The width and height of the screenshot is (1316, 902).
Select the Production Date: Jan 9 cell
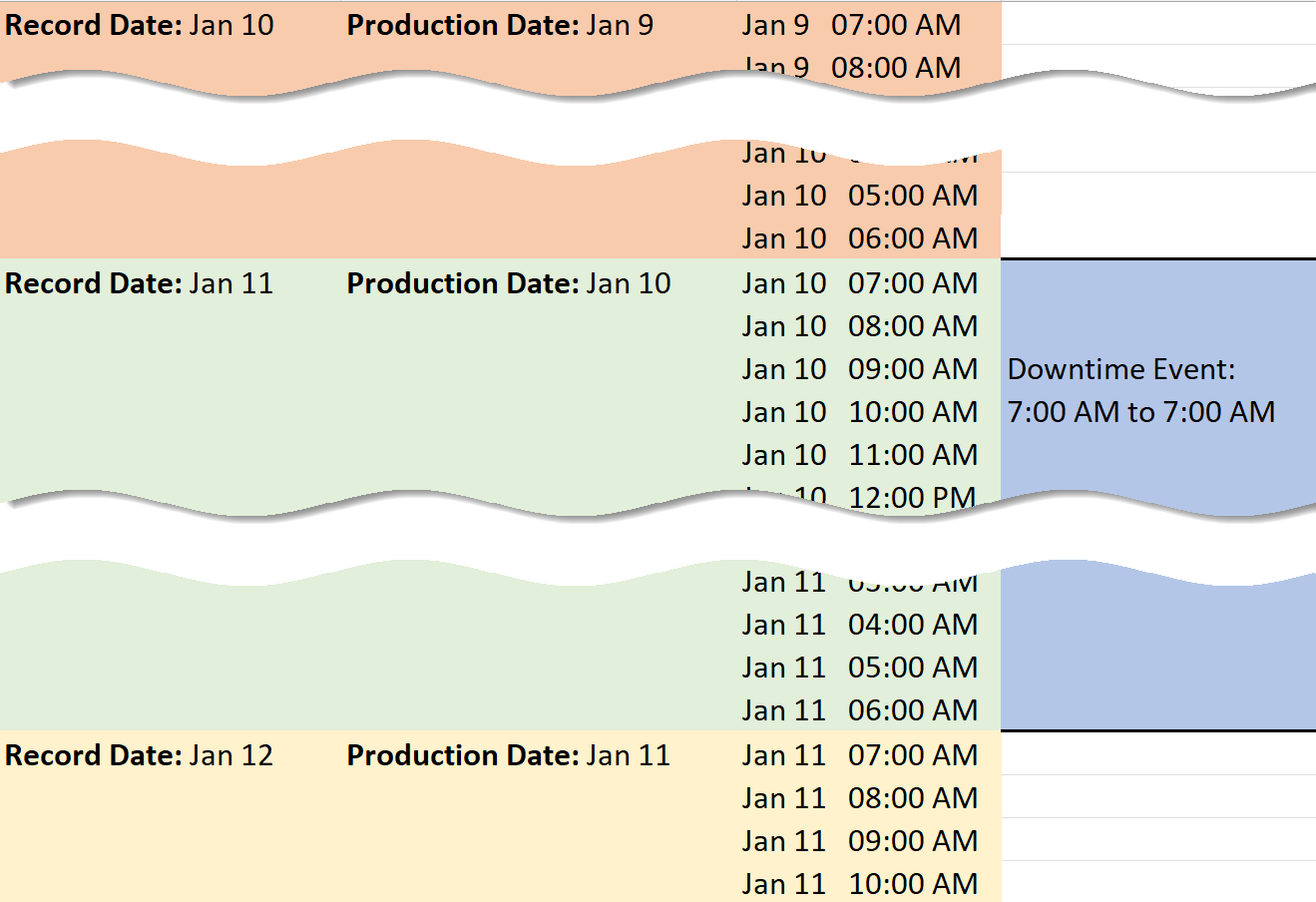500,25
